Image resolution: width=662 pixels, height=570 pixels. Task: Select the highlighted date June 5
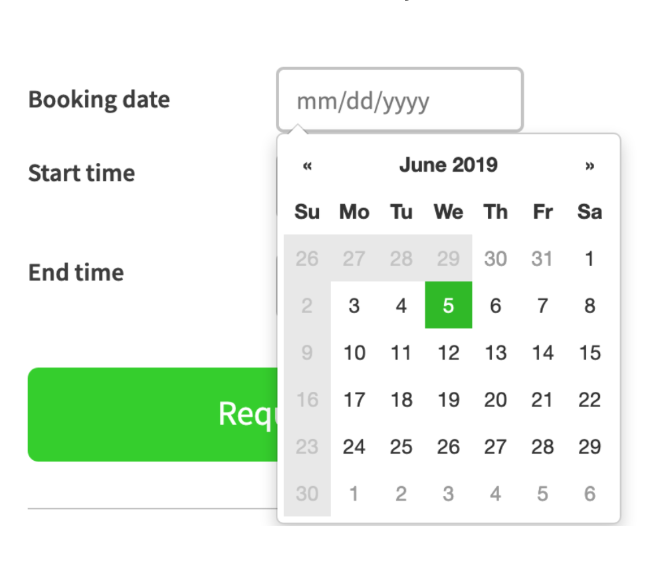point(448,306)
